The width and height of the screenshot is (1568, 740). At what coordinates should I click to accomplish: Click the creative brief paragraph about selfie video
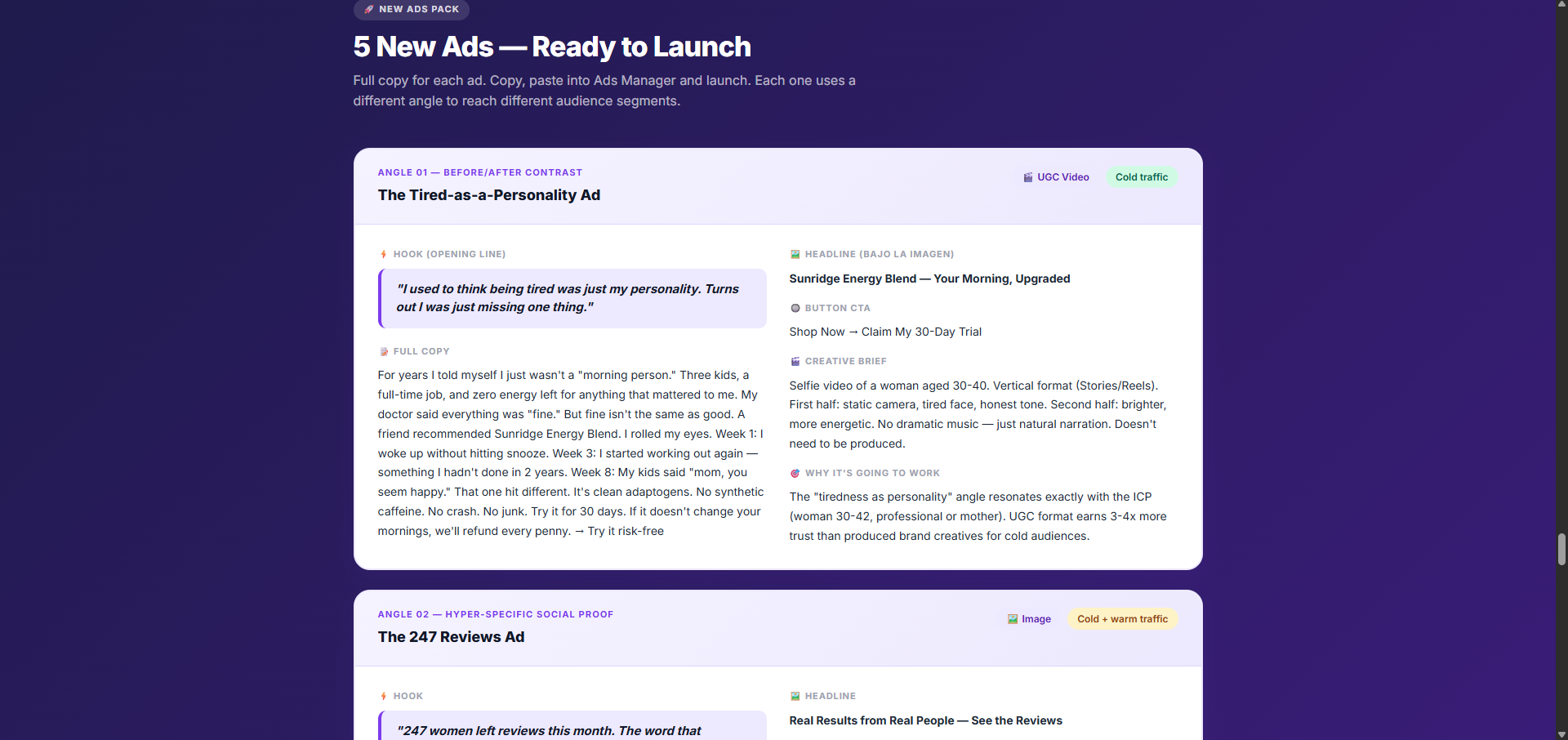click(978, 414)
